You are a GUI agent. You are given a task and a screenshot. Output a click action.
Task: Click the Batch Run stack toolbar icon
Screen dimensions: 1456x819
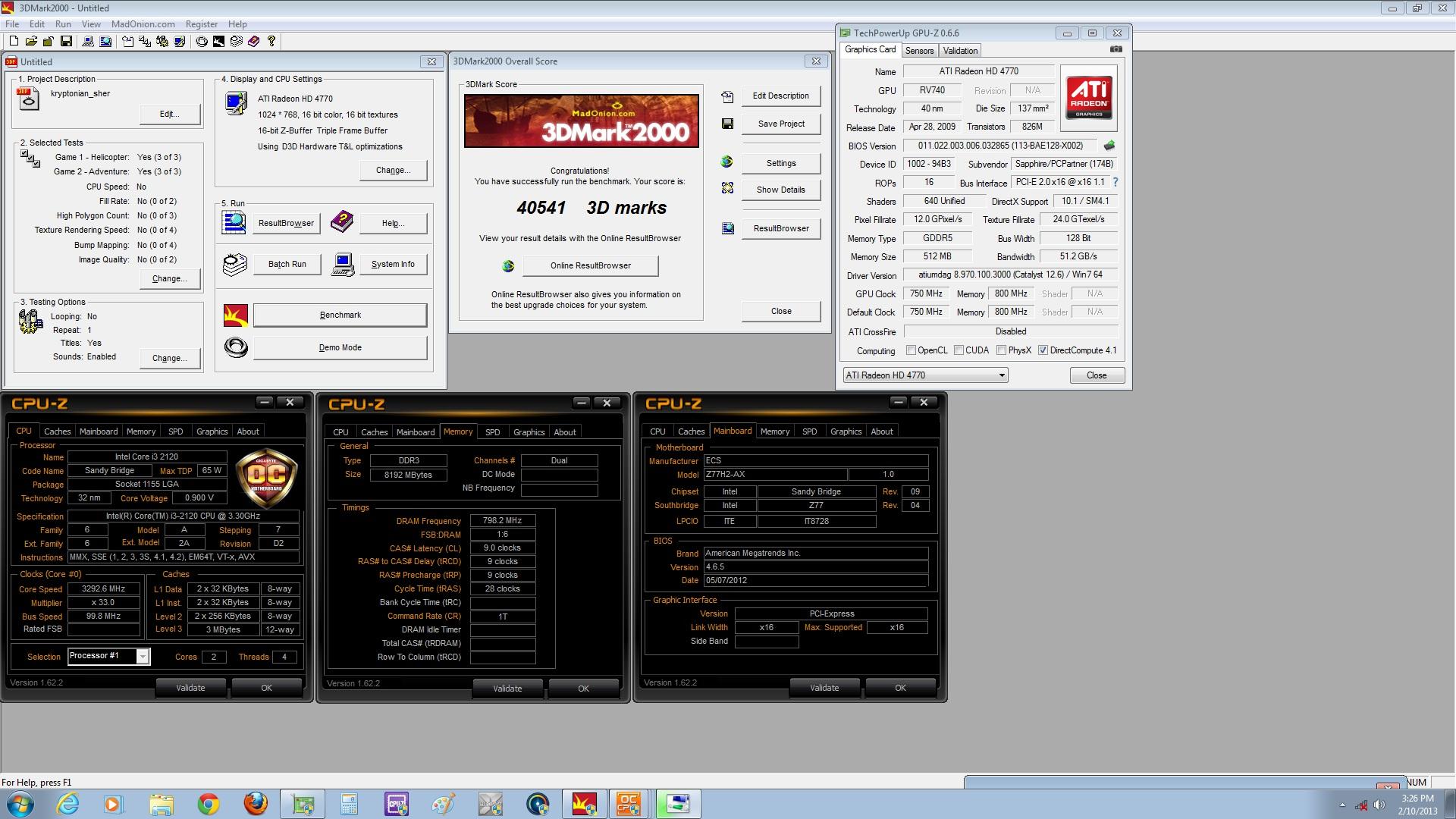pos(237,41)
